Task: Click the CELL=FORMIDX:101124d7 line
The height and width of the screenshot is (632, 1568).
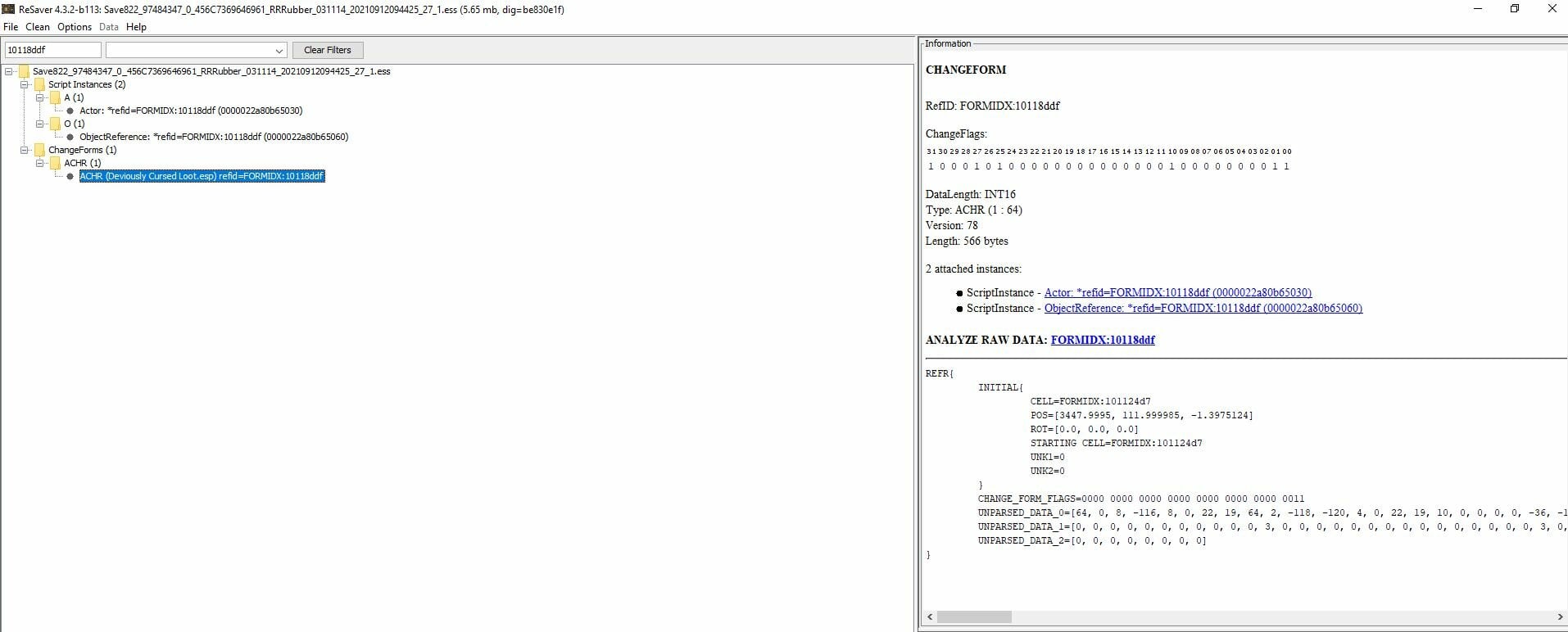Action: click(x=1090, y=401)
